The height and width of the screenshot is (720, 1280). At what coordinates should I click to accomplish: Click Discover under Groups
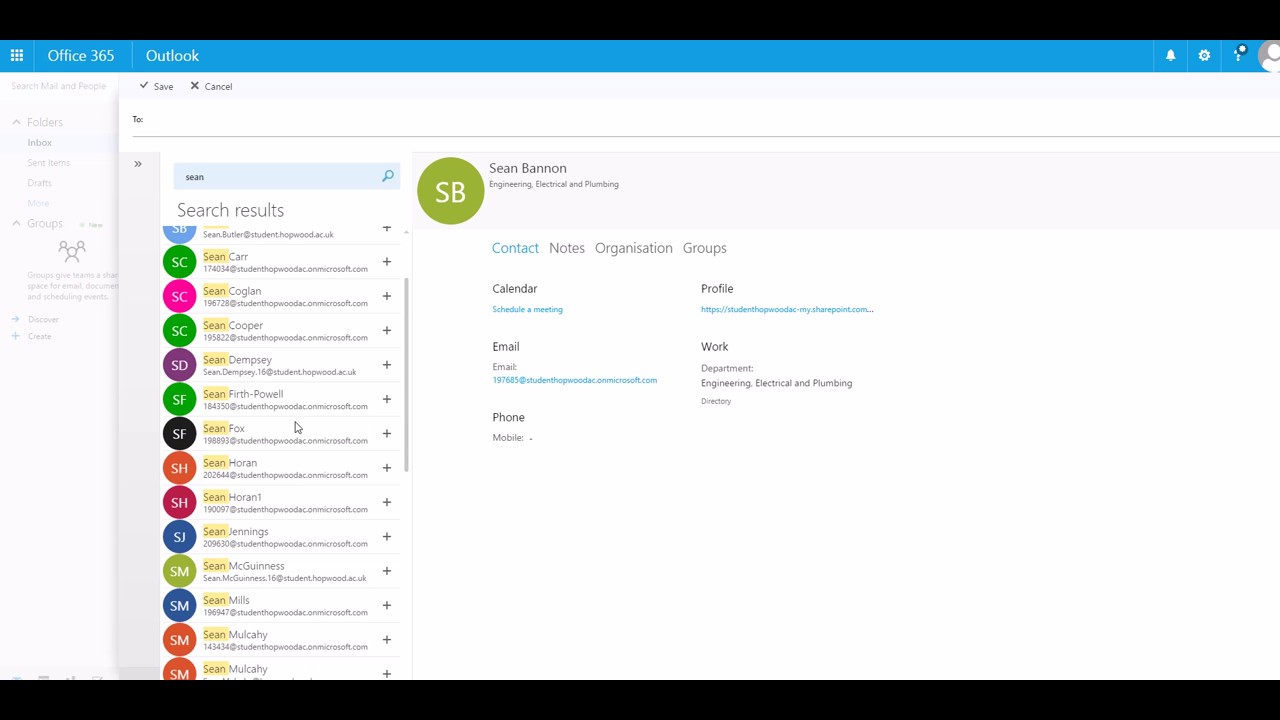pos(43,319)
